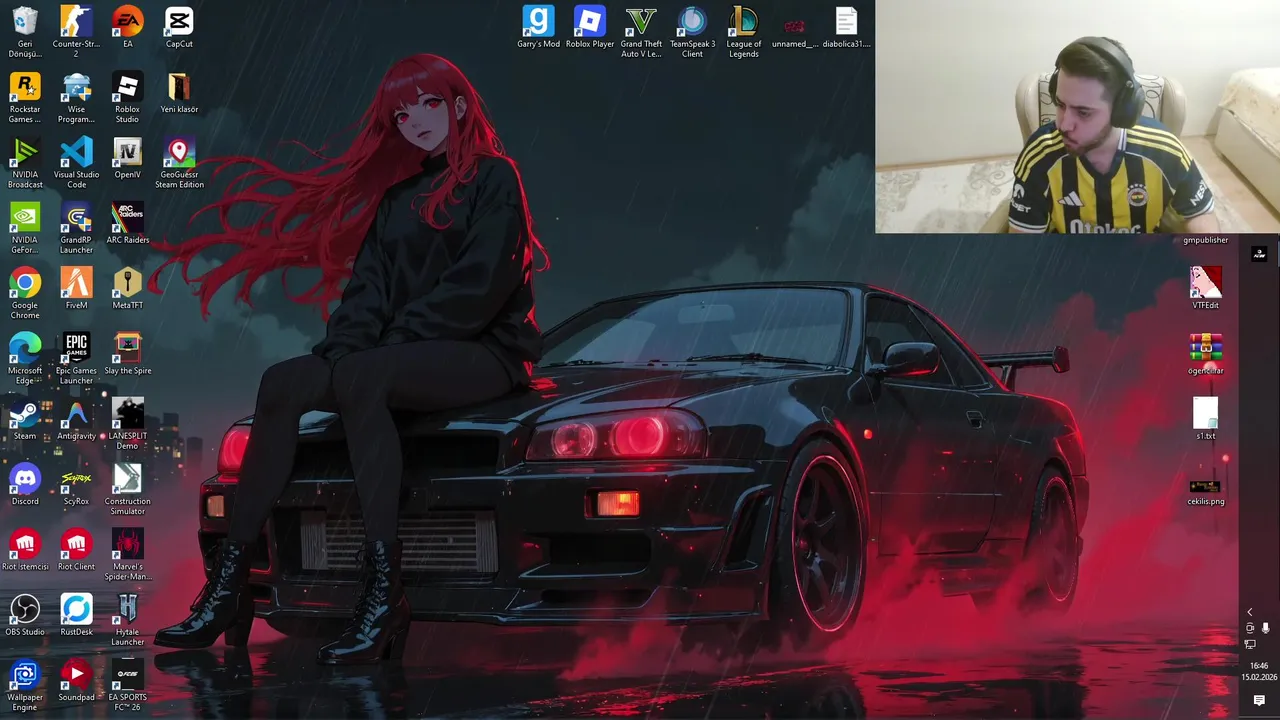Viewport: 1280px width, 720px height.
Task: Open the s1.txt text file
Action: [x=1205, y=419]
